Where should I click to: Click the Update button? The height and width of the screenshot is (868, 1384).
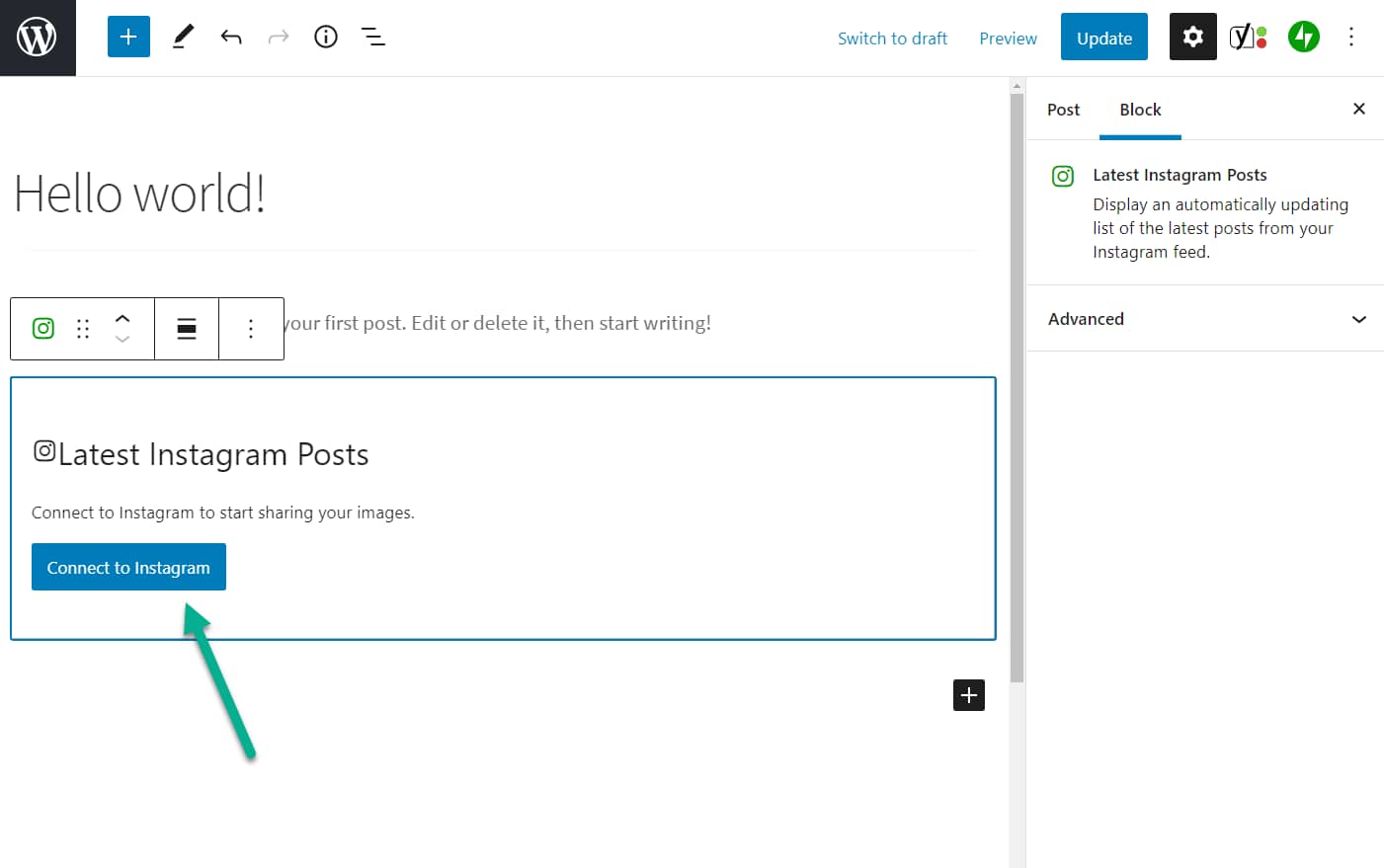(x=1104, y=37)
